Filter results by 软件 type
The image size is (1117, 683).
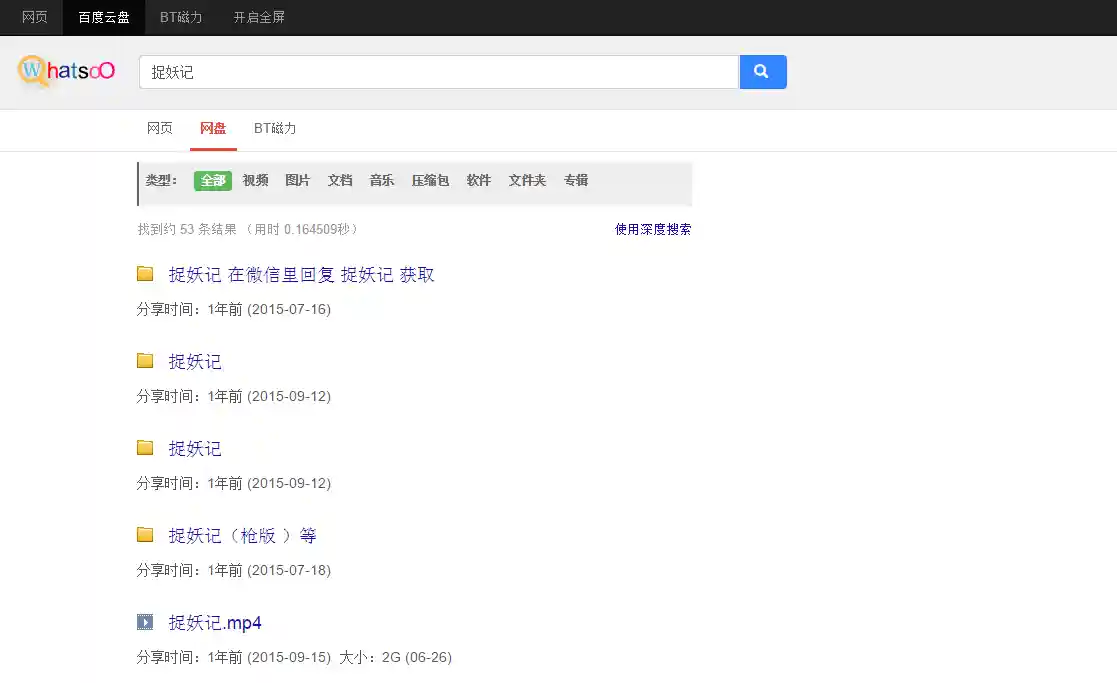479,180
